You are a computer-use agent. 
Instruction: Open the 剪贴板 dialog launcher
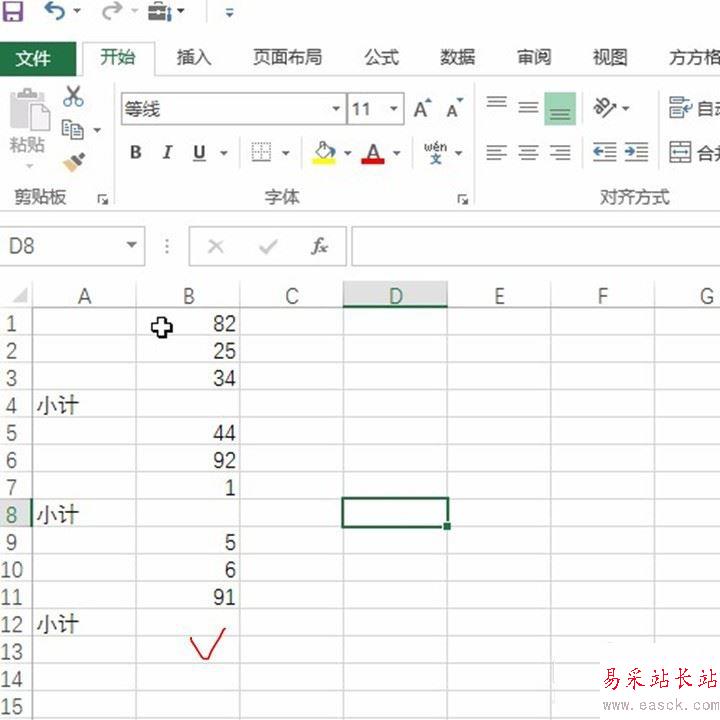coord(102,199)
